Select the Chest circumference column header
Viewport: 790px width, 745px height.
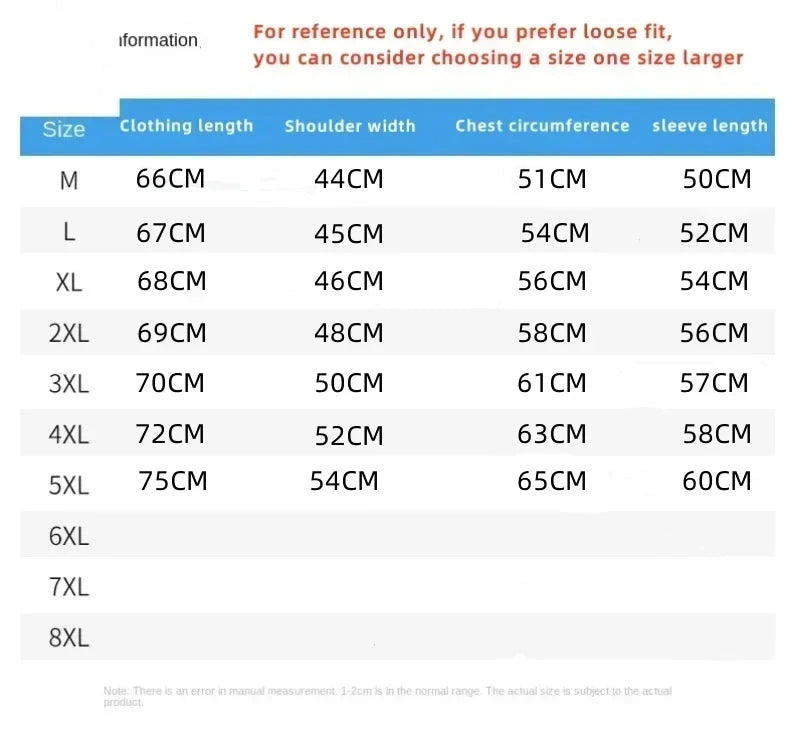[x=542, y=126]
